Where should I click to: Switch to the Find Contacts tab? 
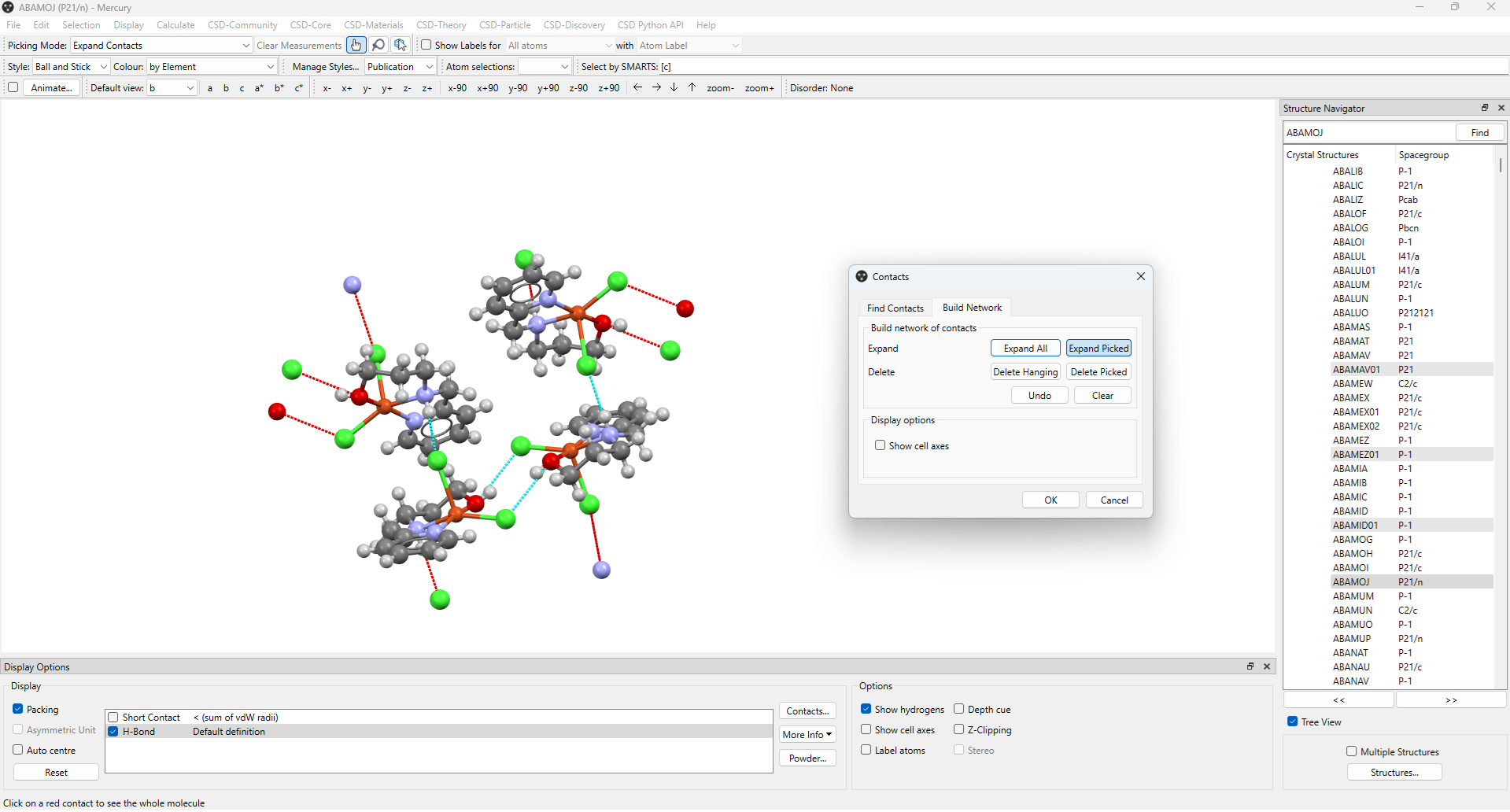(x=895, y=308)
